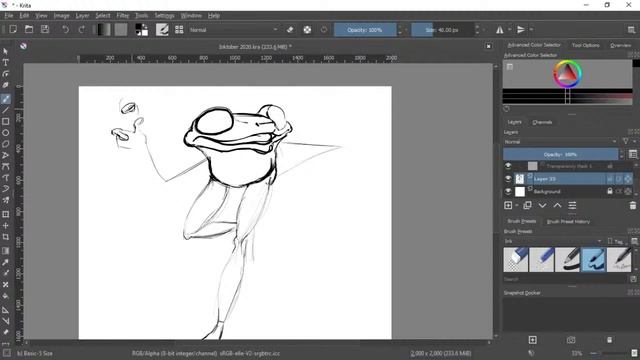Viewport: 640px width, 360px height.
Task: Open the Settings menu
Action: (x=164, y=16)
